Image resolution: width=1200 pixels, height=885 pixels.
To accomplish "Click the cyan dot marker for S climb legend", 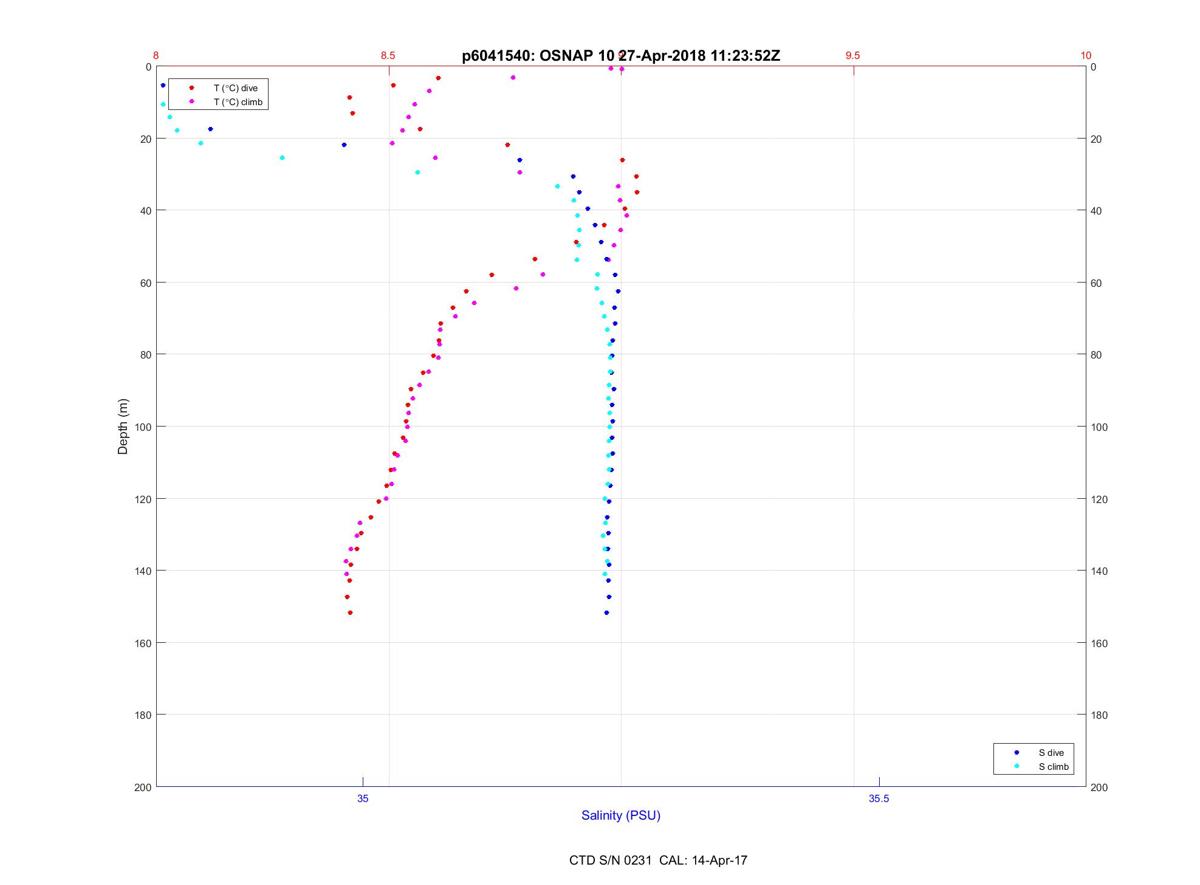I will click(x=1016, y=767).
